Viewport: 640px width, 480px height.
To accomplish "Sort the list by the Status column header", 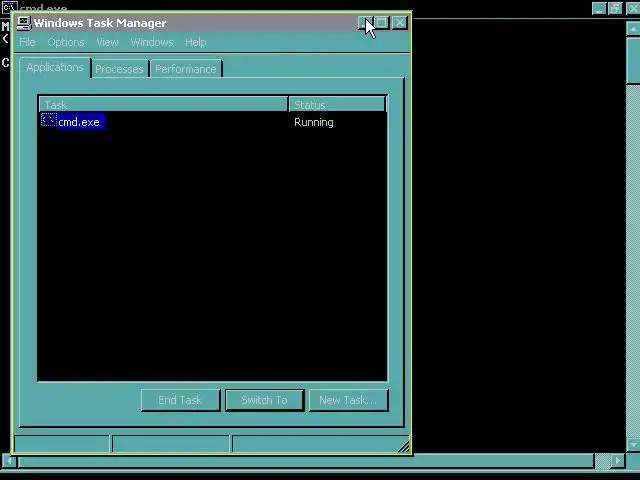I will pyautogui.click(x=337, y=104).
